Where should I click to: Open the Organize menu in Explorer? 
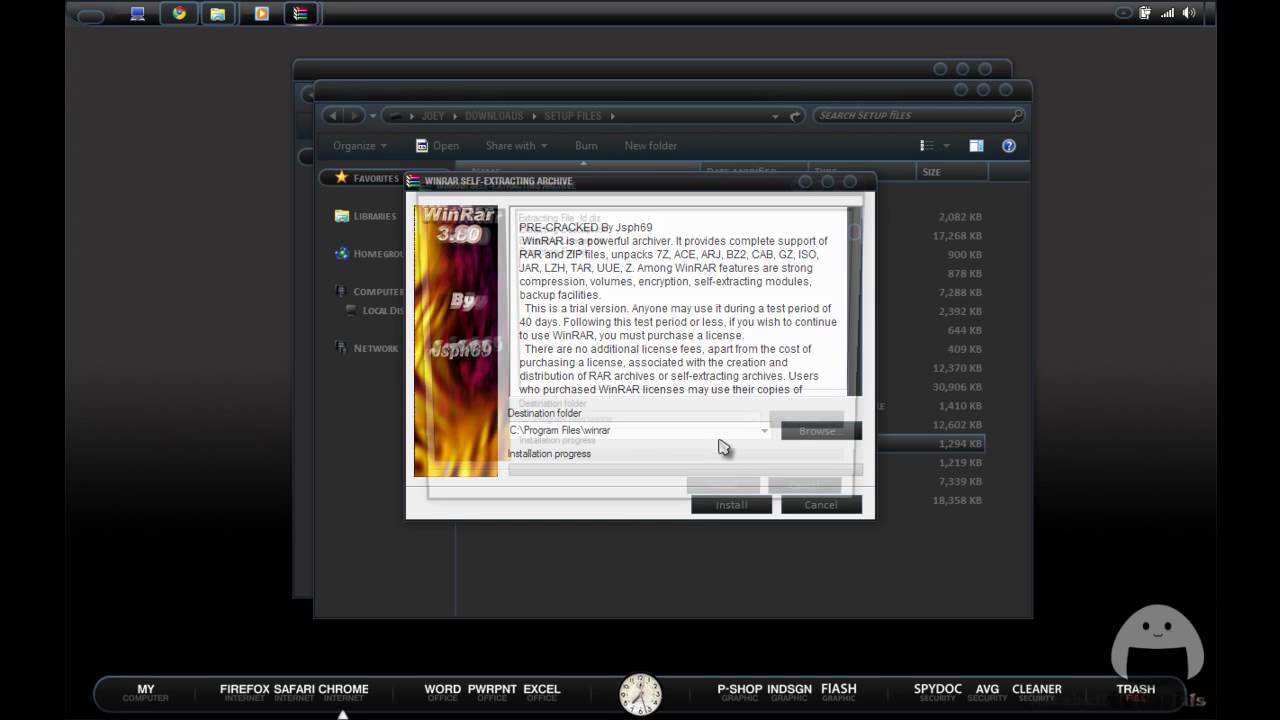pyautogui.click(x=360, y=146)
